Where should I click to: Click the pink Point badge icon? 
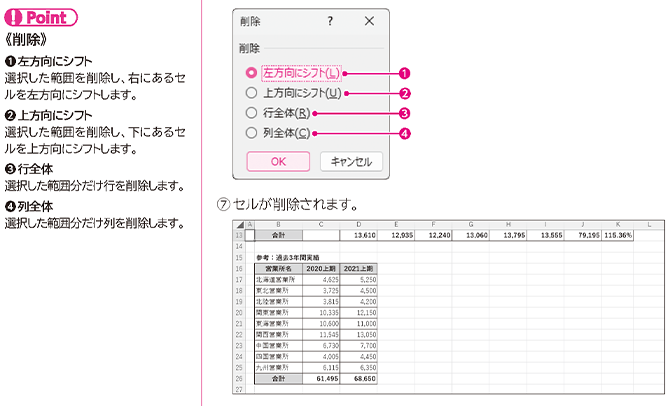click(40, 20)
